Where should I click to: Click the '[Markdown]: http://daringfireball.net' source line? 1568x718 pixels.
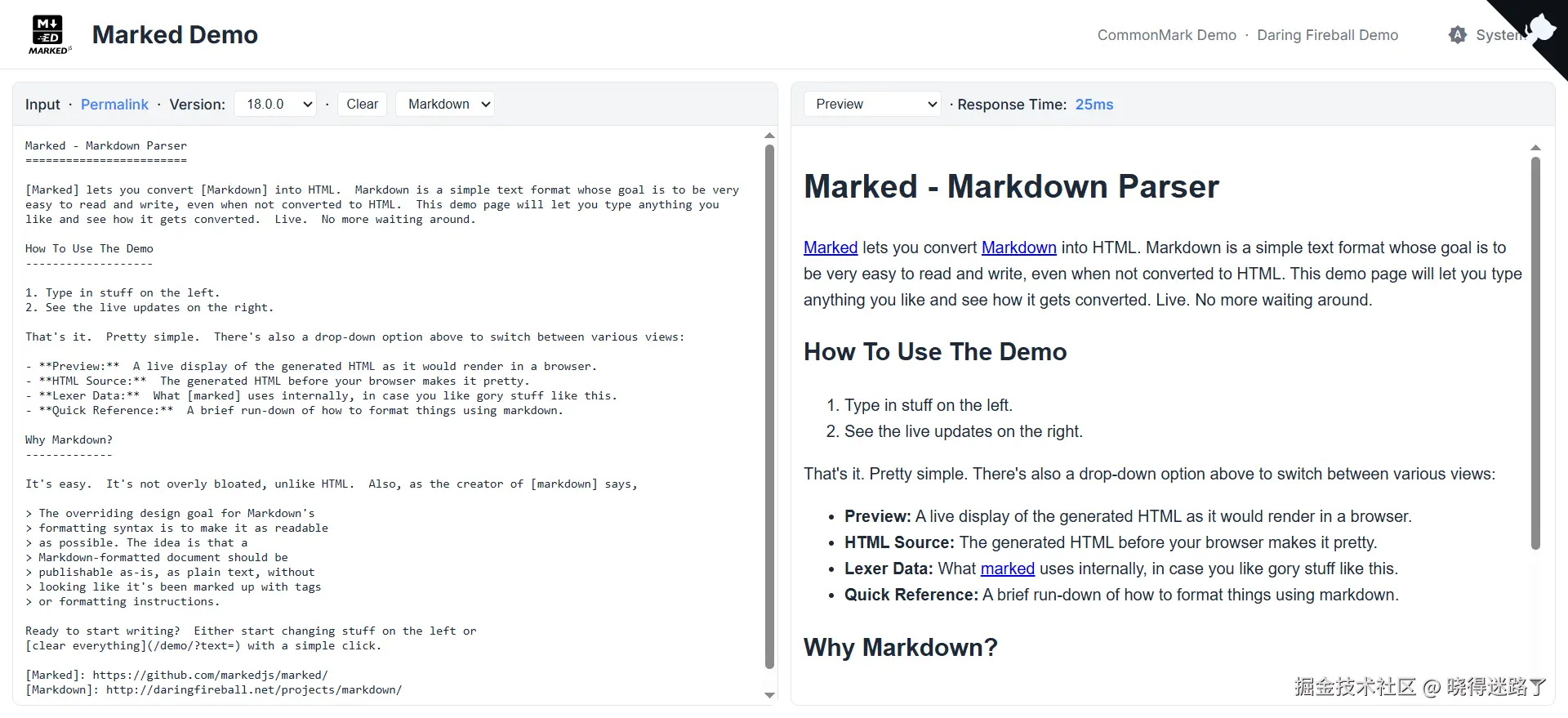(x=213, y=689)
